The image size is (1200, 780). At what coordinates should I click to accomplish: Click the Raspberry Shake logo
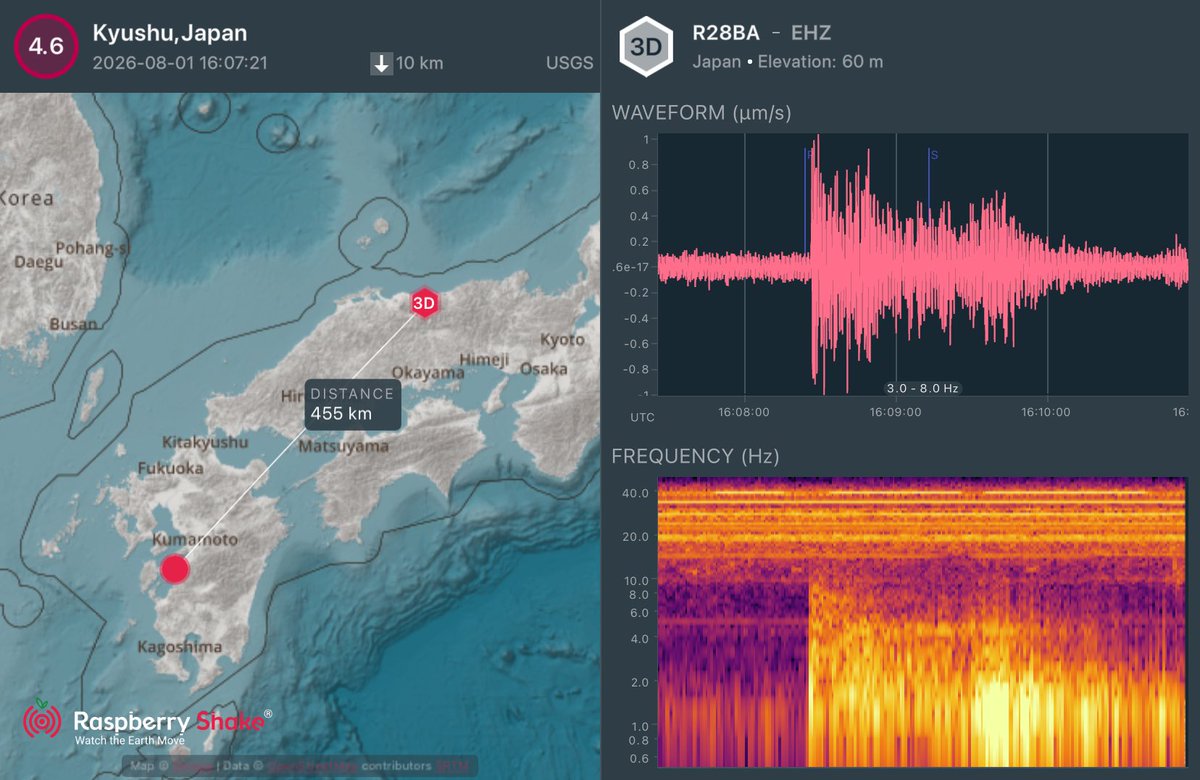(145, 724)
